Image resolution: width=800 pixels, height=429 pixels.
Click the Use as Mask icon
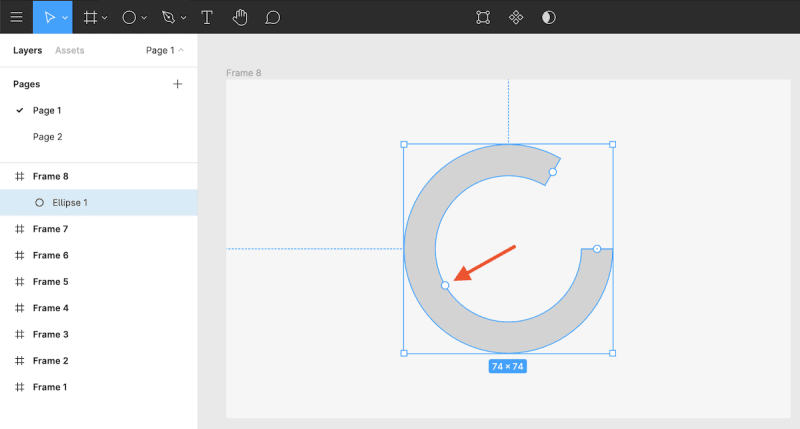[x=548, y=17]
